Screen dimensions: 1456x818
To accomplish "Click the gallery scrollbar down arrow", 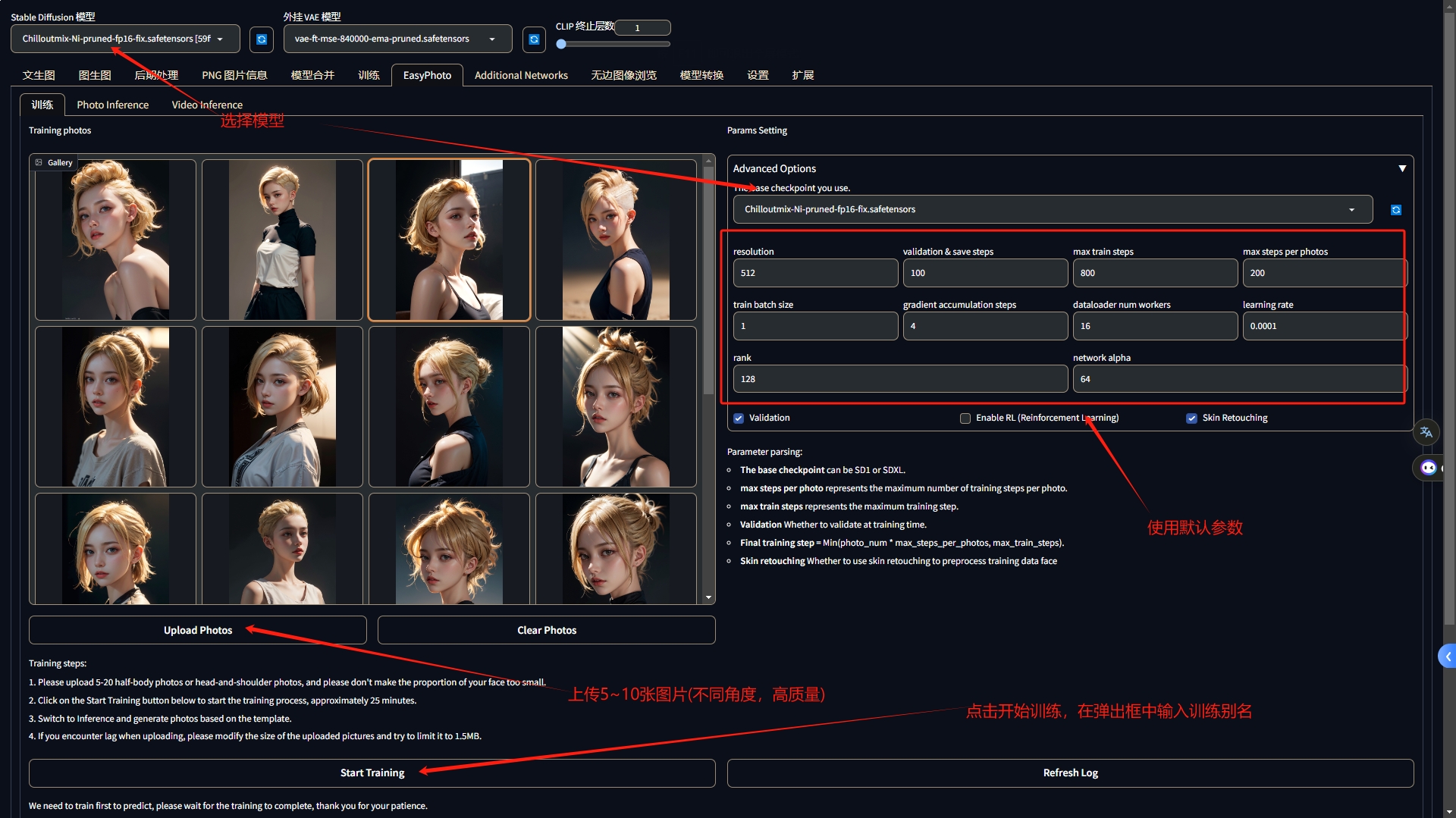I will [709, 597].
